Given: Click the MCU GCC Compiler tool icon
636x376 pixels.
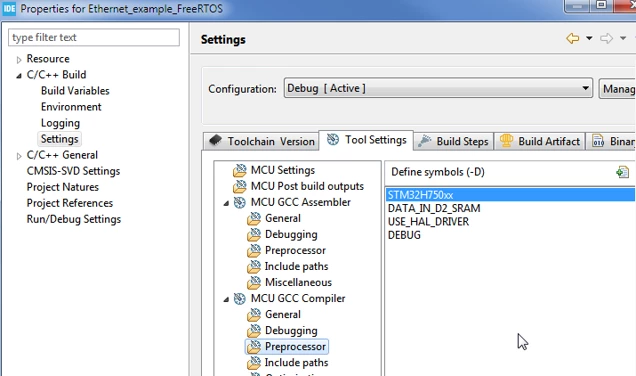Looking at the screenshot, I should tap(240, 299).
